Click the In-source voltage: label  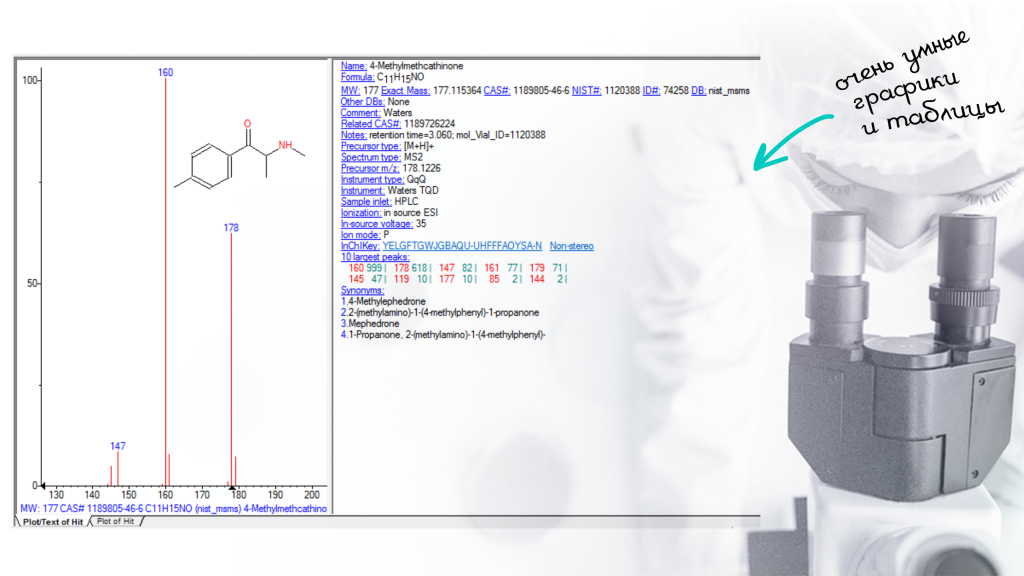point(371,224)
